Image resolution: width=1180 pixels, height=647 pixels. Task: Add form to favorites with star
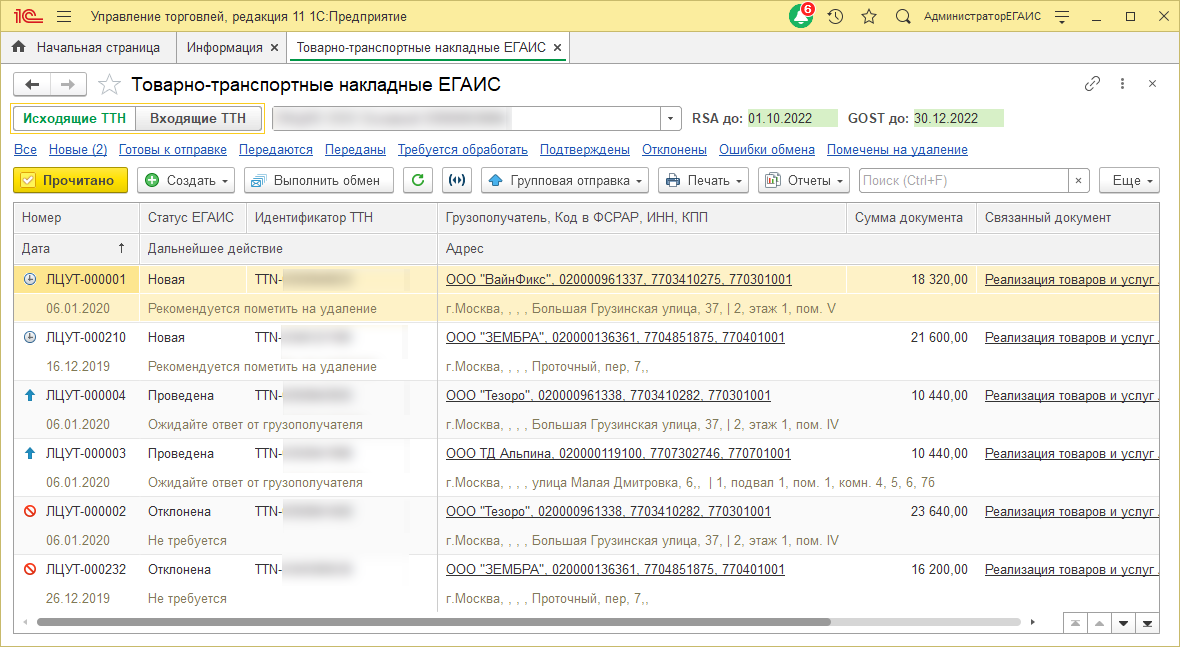[110, 85]
